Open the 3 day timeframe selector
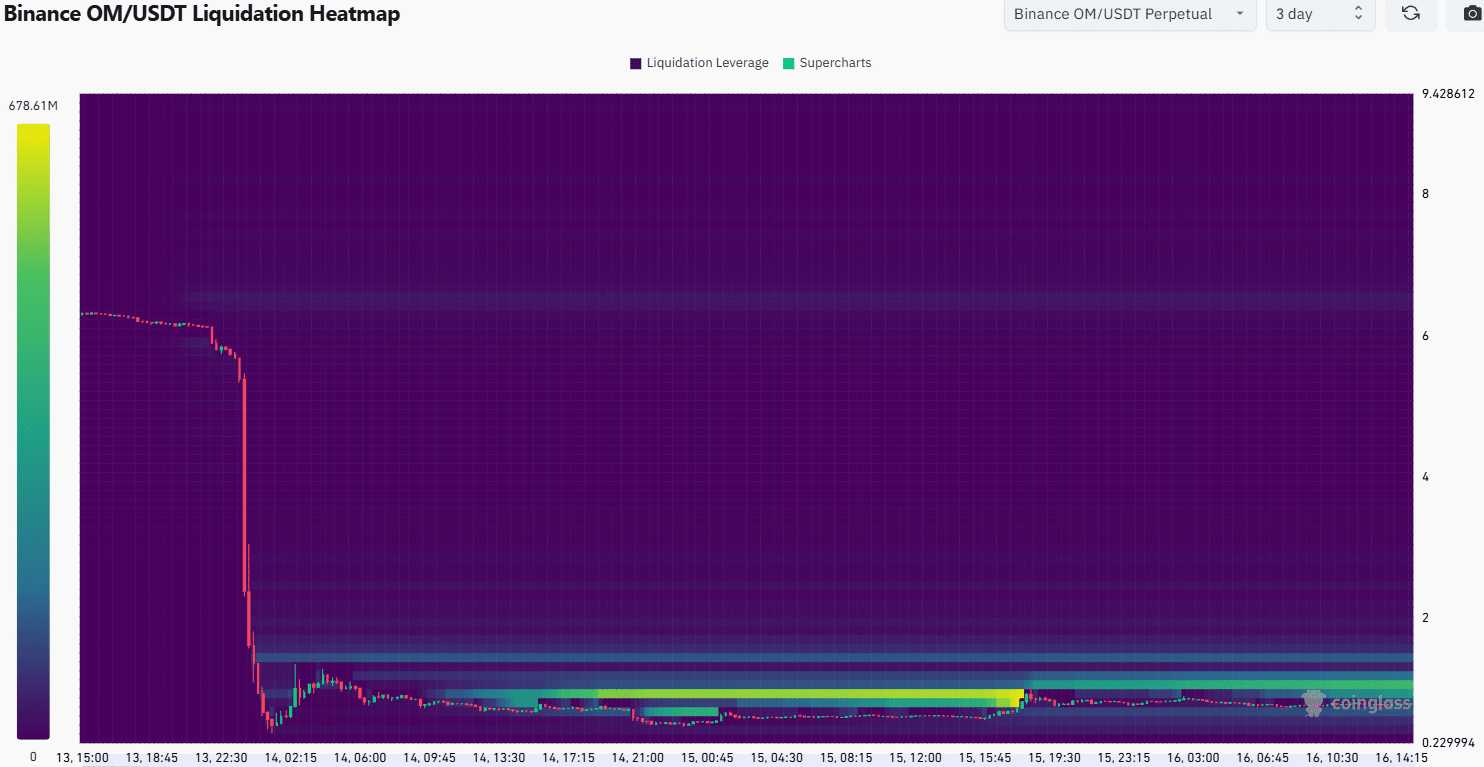 1319,14
